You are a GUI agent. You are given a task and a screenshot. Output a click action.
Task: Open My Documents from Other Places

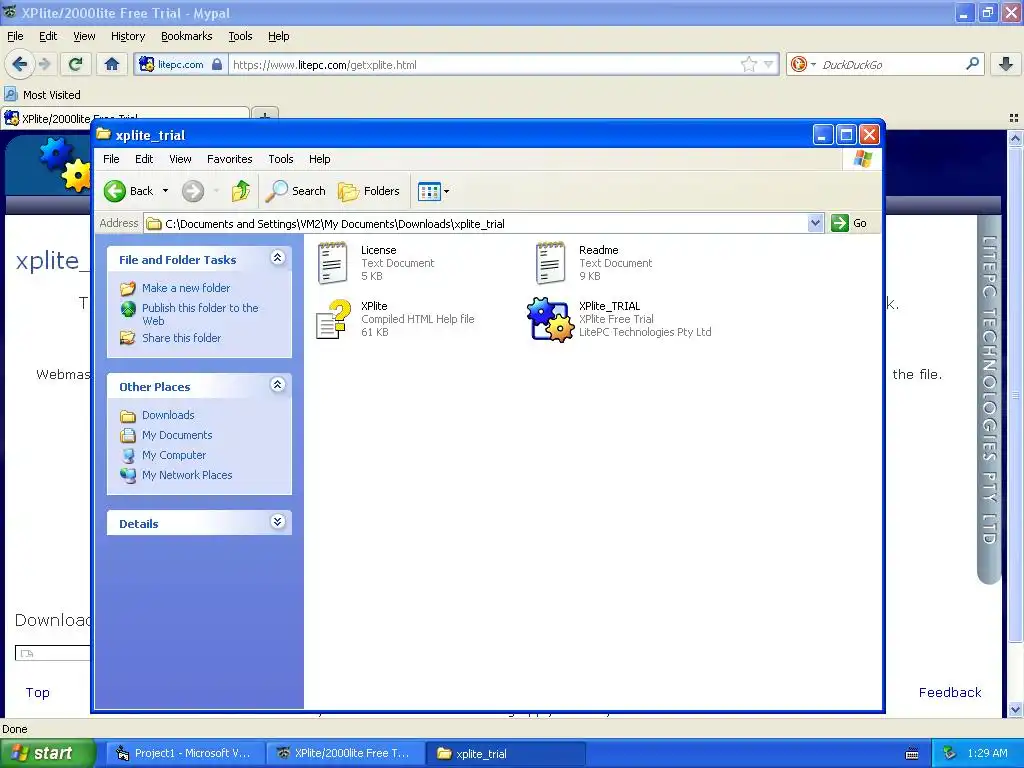(177, 435)
